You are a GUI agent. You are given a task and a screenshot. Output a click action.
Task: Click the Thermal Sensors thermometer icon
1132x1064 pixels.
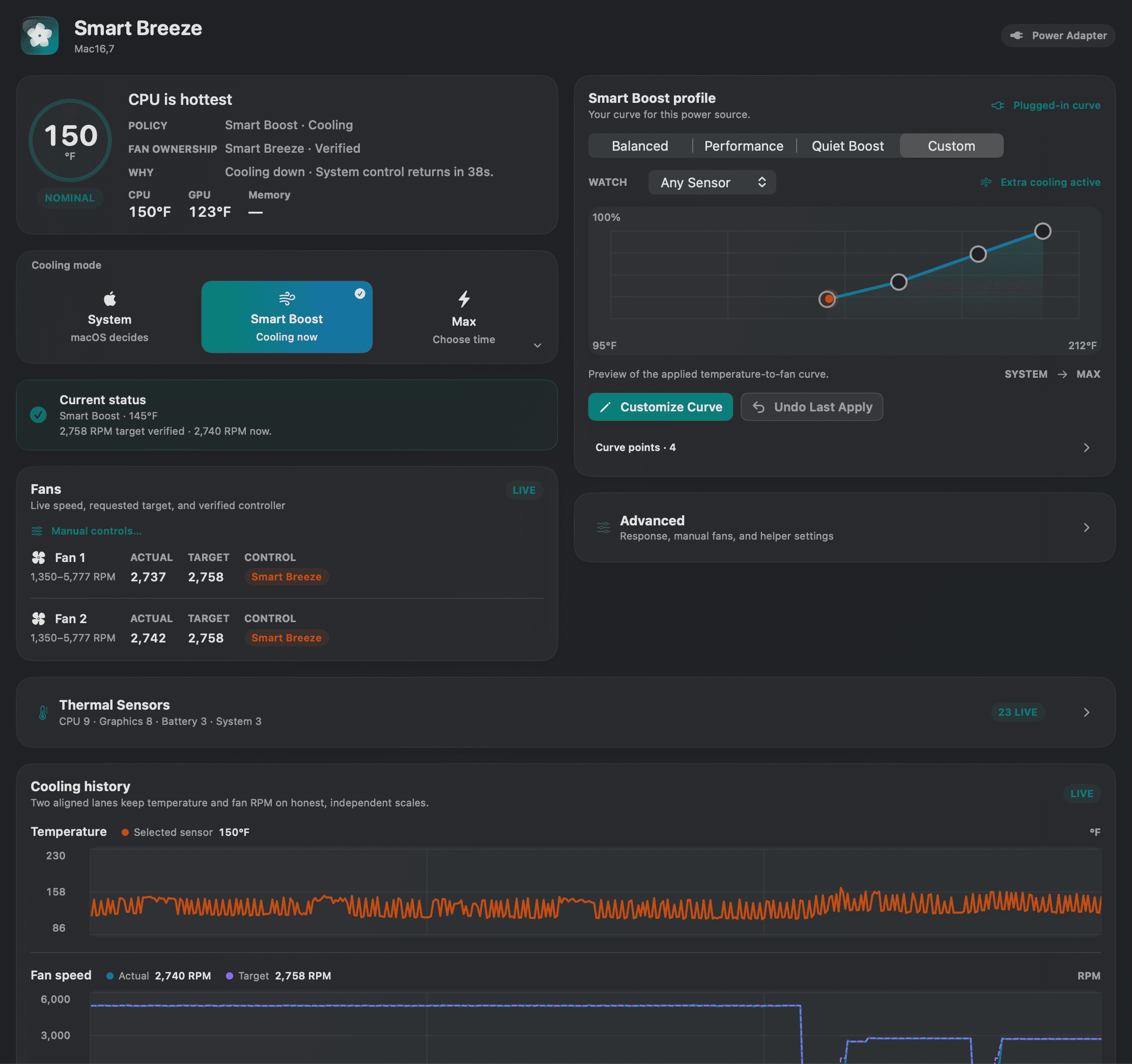pyautogui.click(x=43, y=713)
